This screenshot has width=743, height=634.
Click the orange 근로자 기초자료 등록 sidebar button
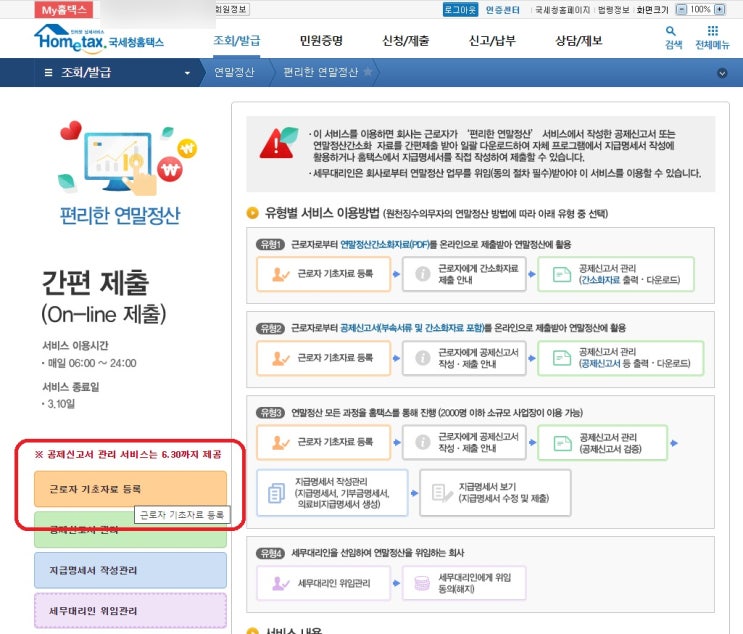point(130,489)
